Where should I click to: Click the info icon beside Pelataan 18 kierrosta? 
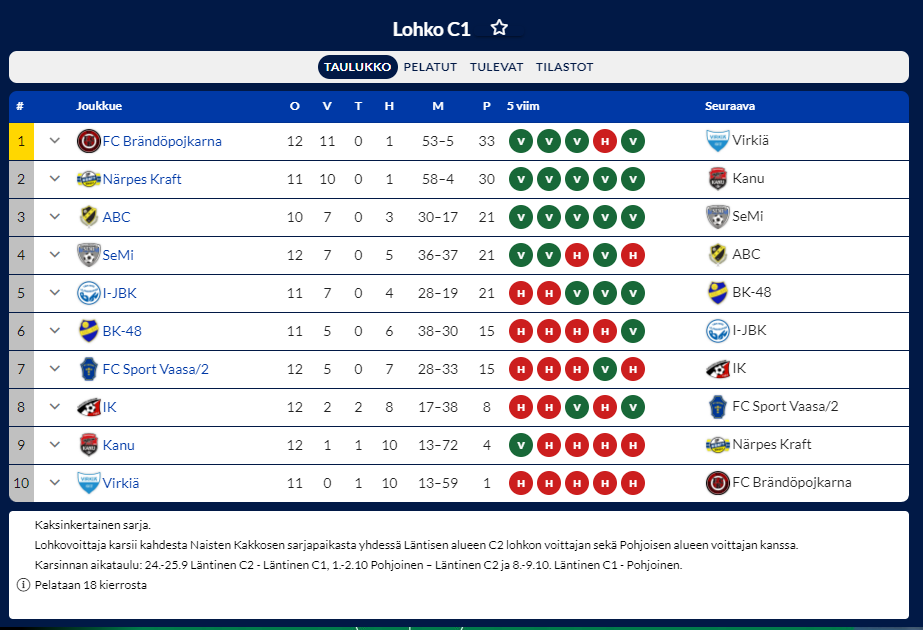tap(23, 585)
